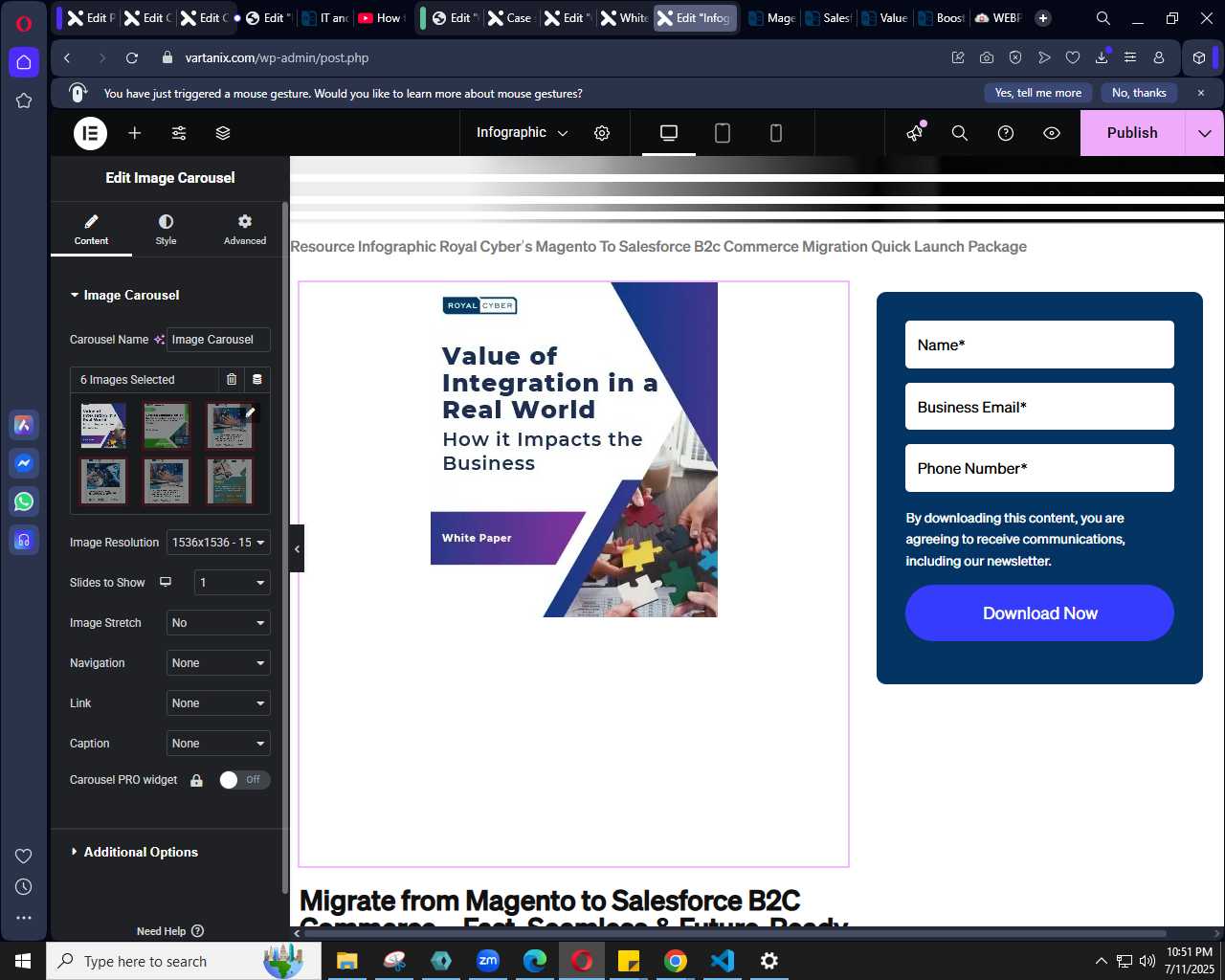Toggle the Carousel PRO widget switch
This screenshot has width=1225, height=980.
point(244,780)
